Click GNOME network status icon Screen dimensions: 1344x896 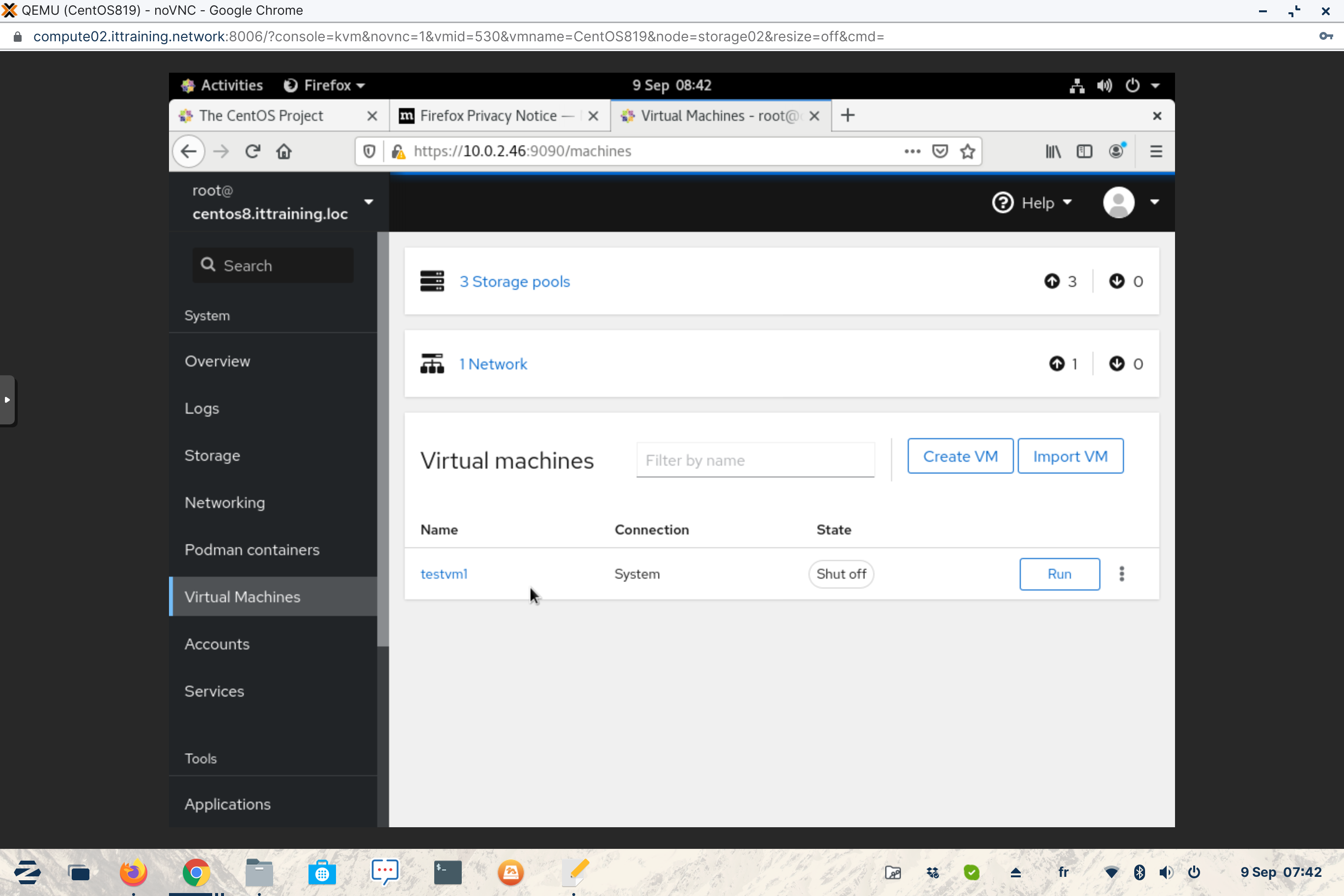(1077, 85)
